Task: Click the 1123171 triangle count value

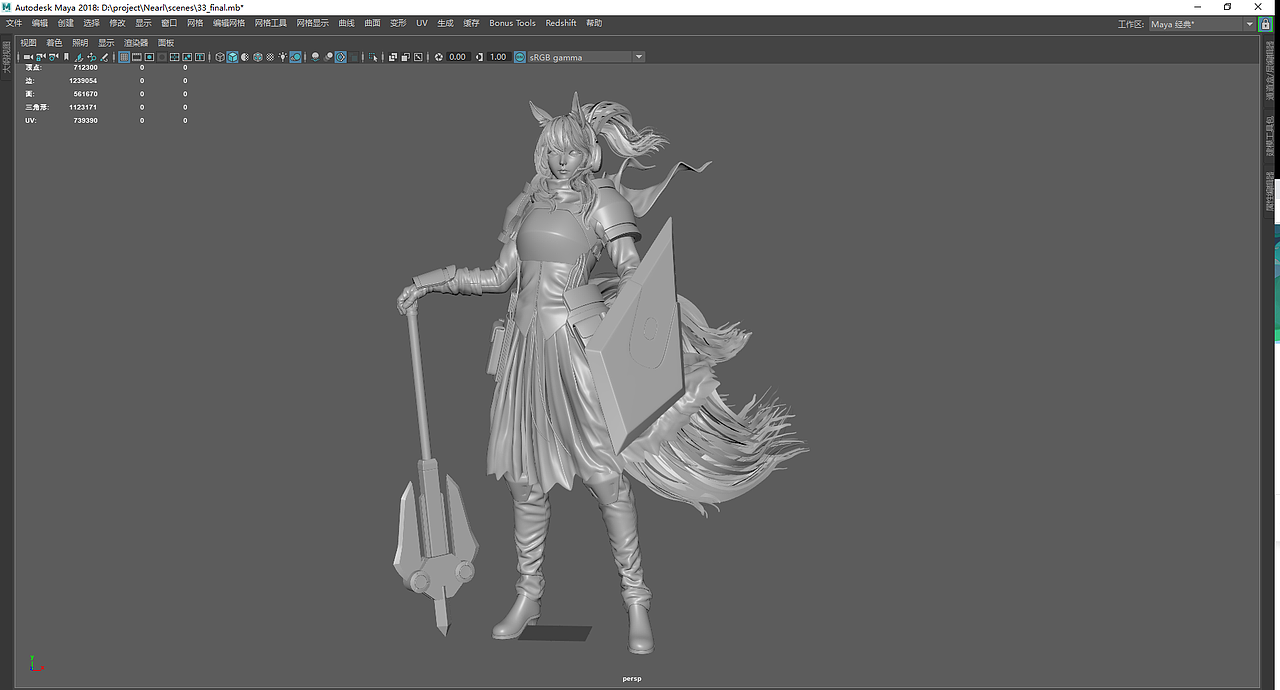Action: tap(83, 107)
